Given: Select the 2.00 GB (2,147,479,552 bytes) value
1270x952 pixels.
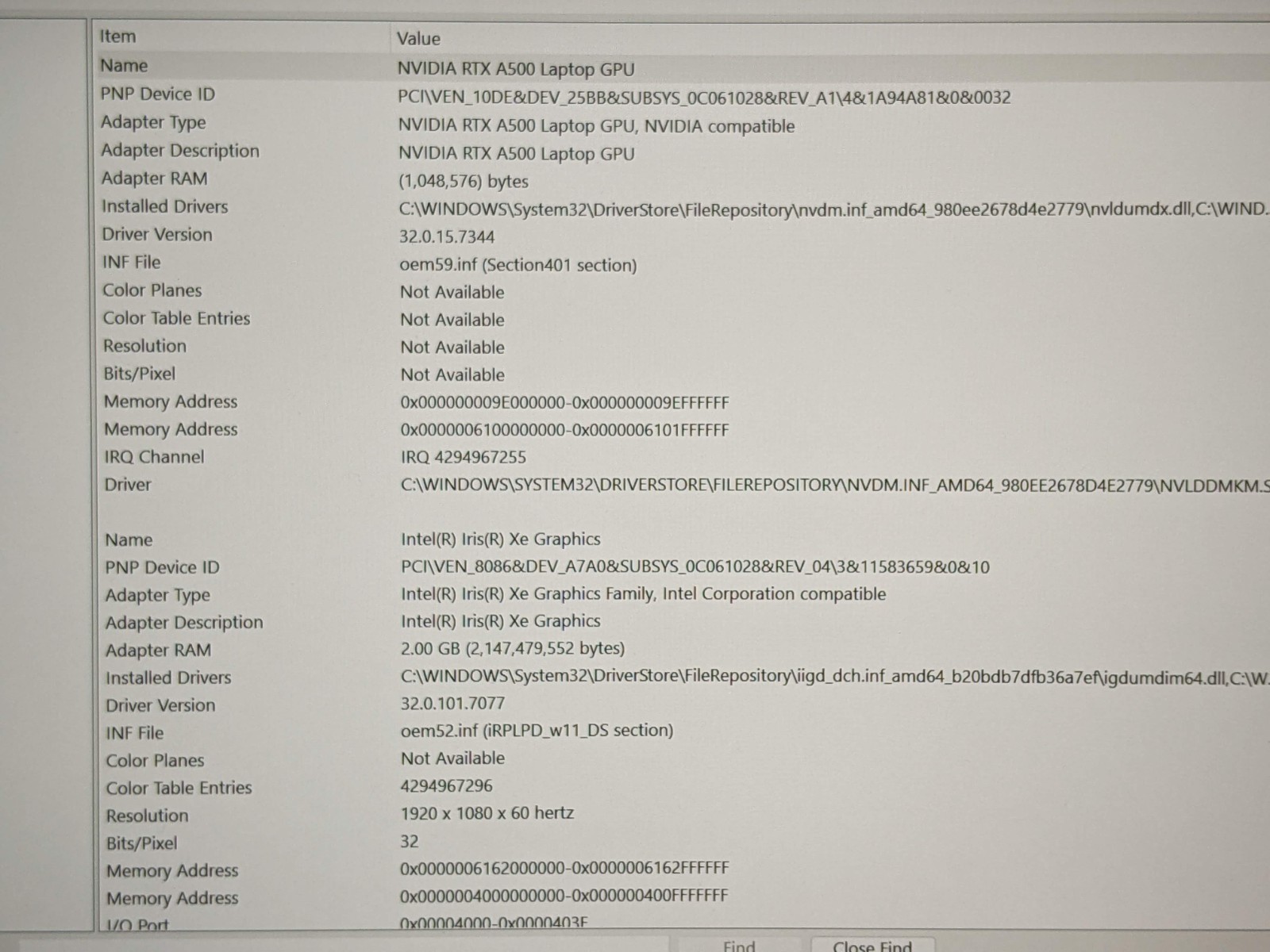Looking at the screenshot, I should point(513,649).
